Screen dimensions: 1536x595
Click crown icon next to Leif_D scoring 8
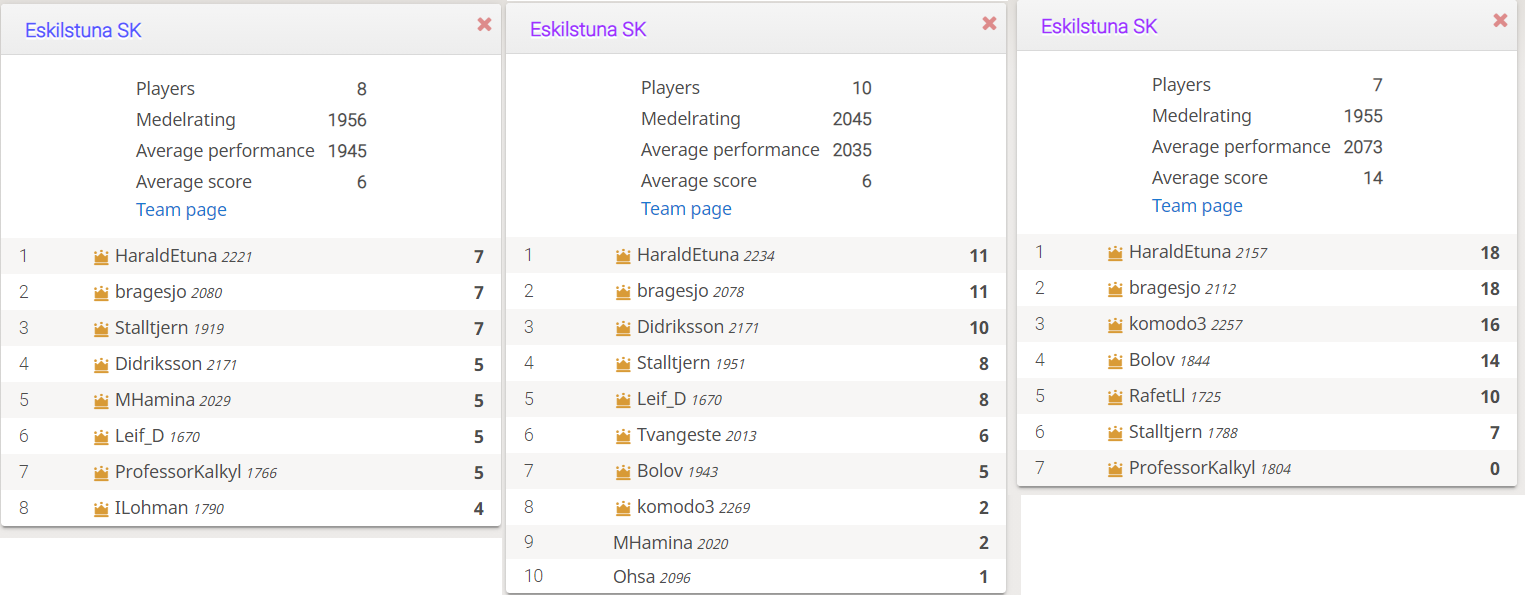[623, 400]
